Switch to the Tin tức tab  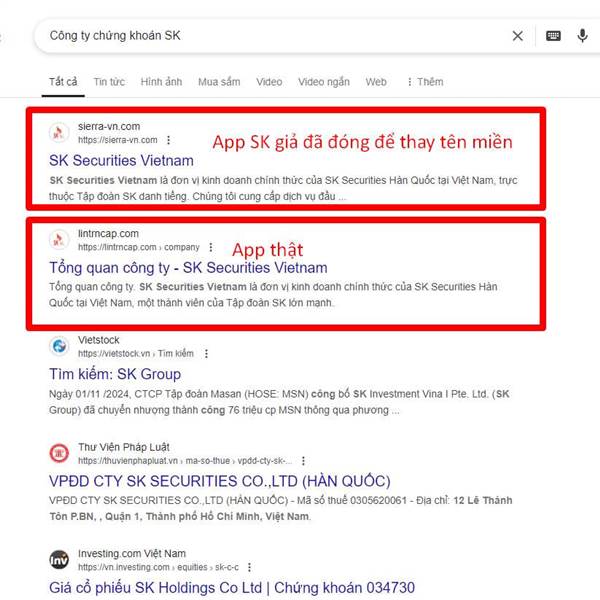109,82
